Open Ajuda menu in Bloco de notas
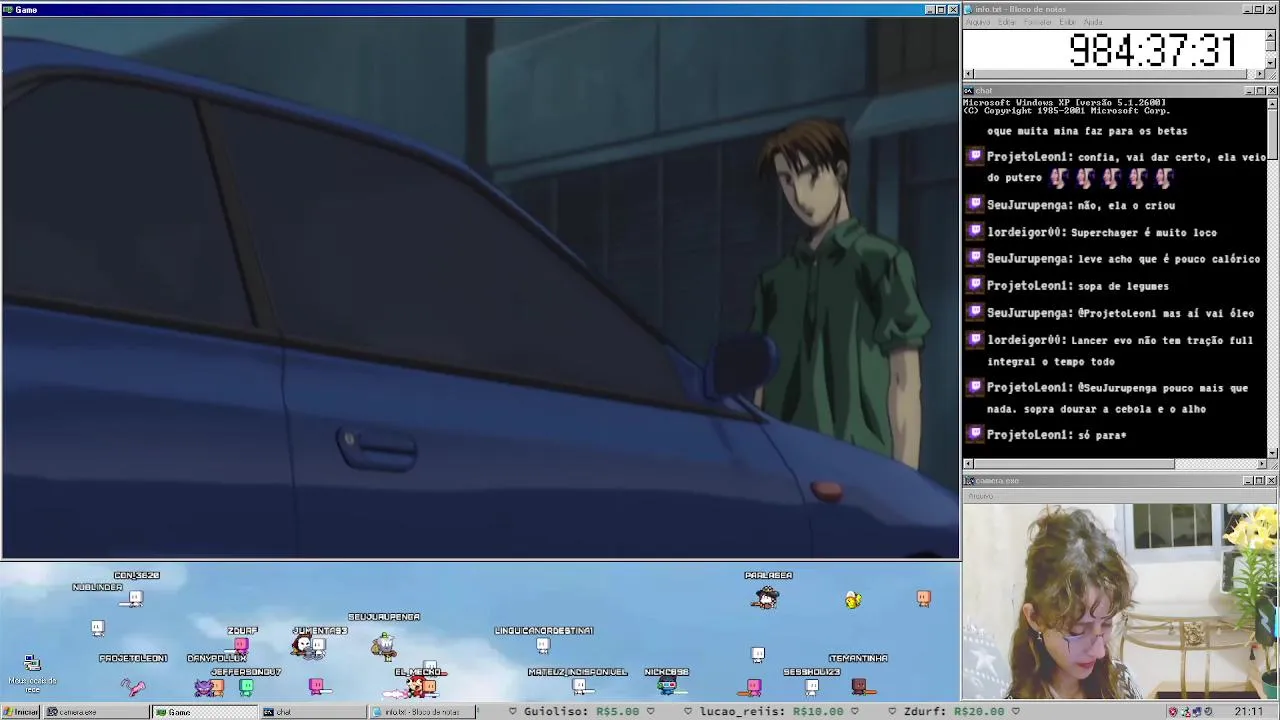This screenshot has width=1280, height=720. coord(1093,22)
